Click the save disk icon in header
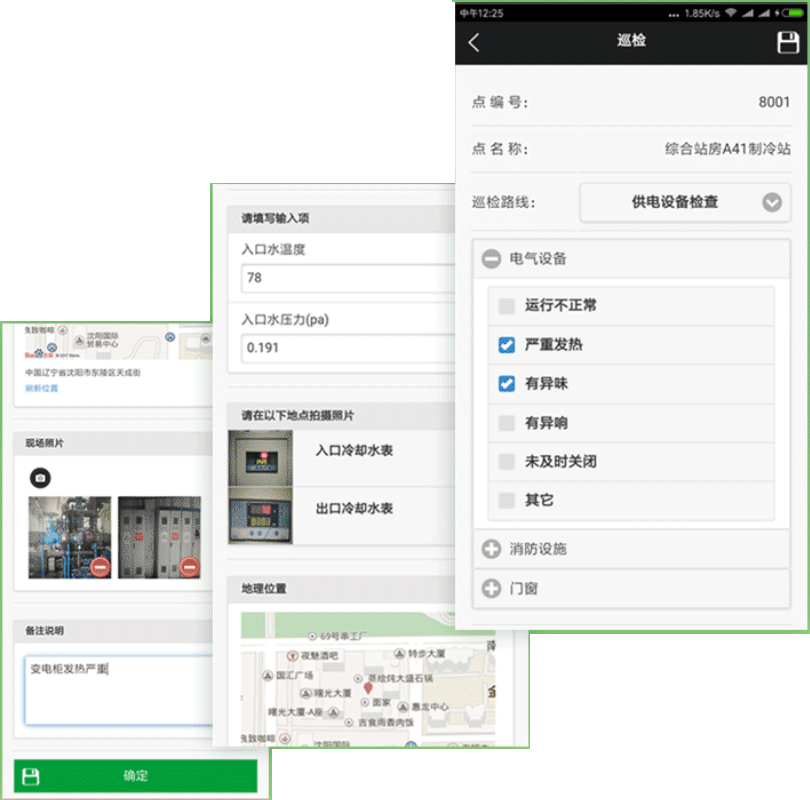 [788, 42]
